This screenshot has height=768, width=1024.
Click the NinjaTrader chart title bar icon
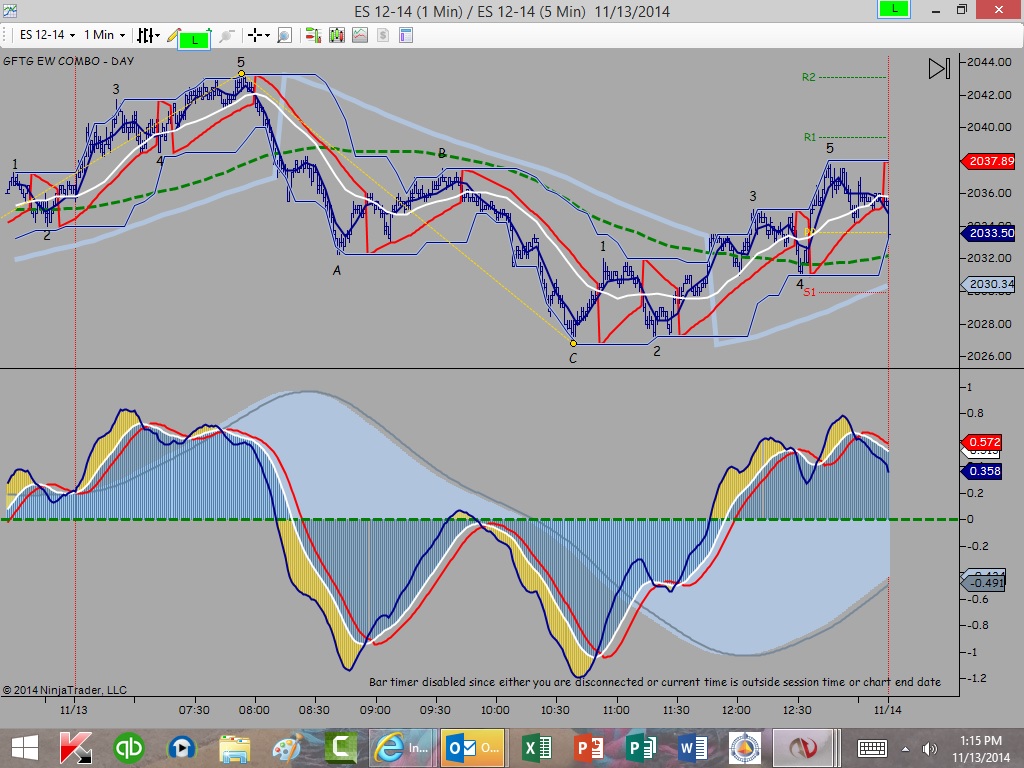click(9, 10)
